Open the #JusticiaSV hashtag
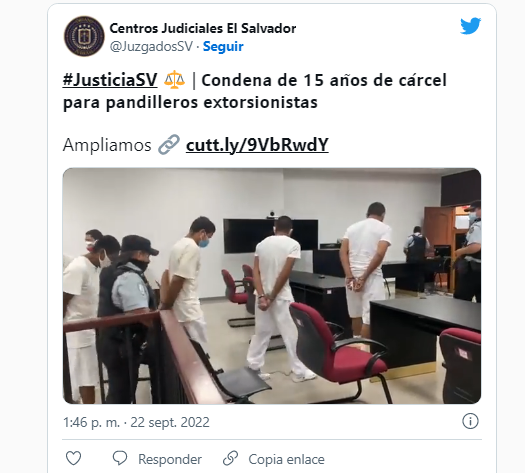 (110, 80)
